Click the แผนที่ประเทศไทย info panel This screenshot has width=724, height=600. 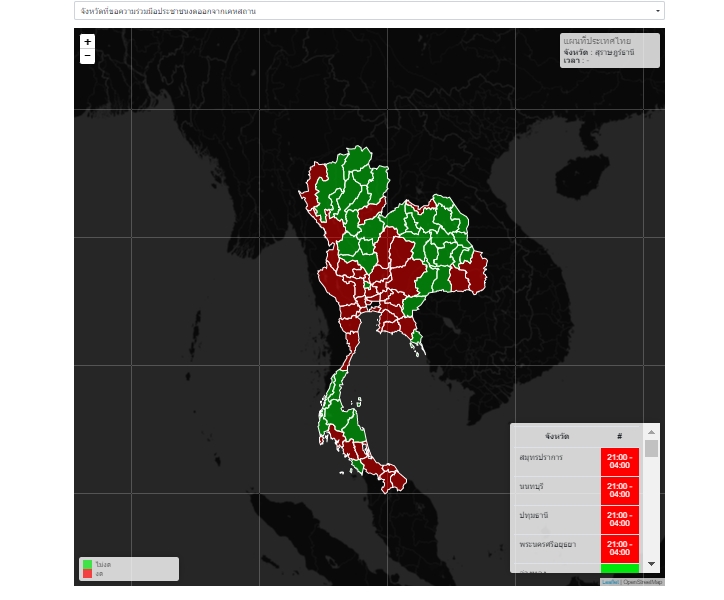point(609,50)
